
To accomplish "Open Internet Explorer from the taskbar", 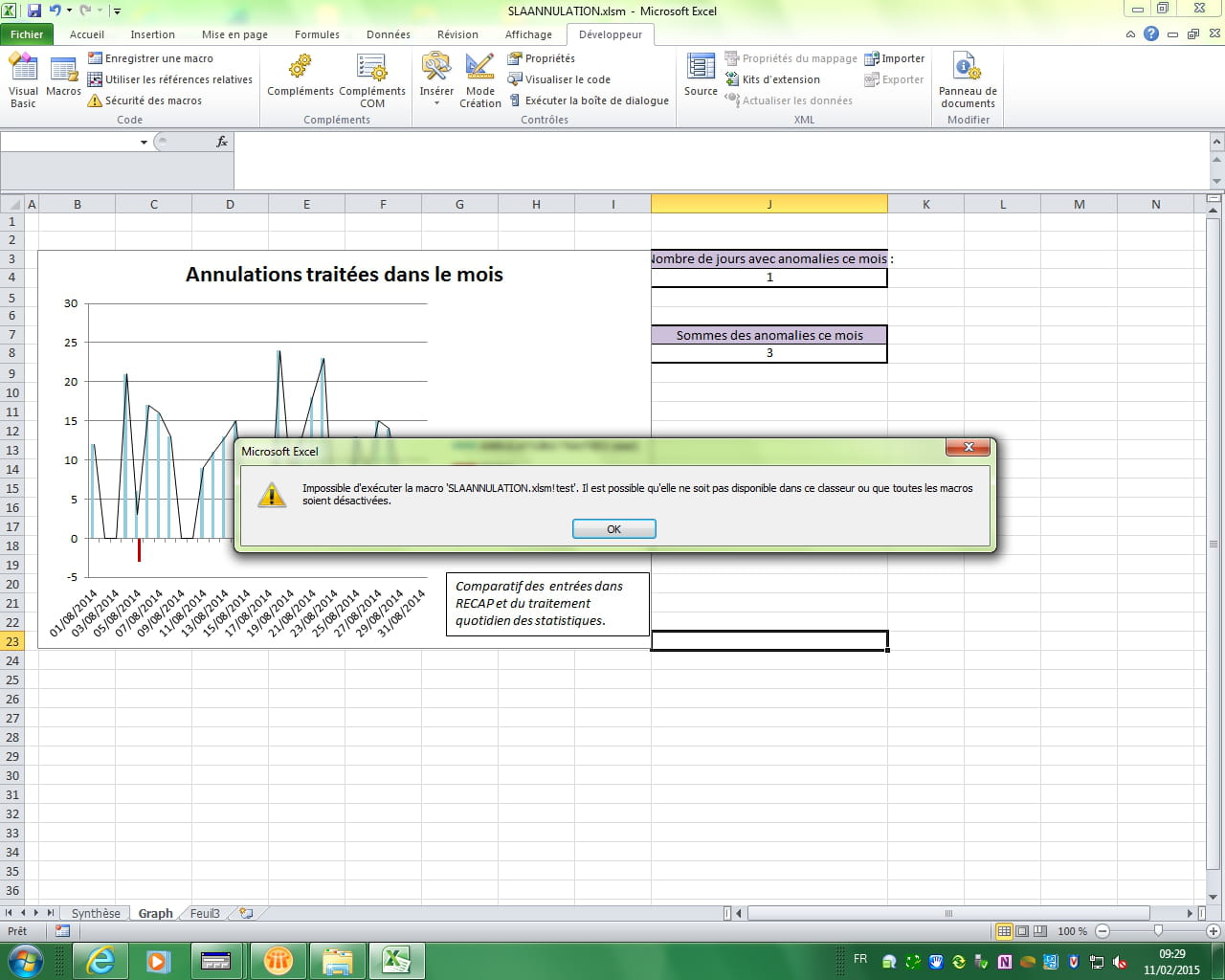I will 100,960.
